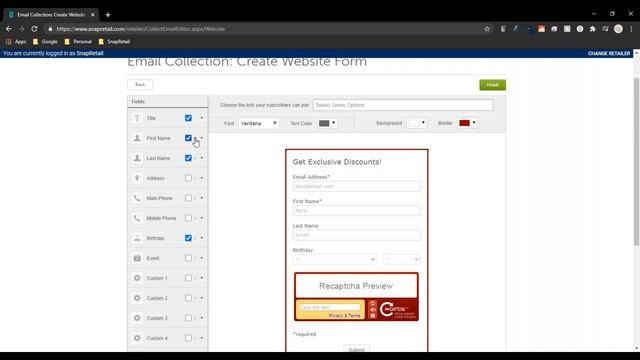Click the Custom 4 gear icon
640x360 pixels.
(x=137, y=338)
